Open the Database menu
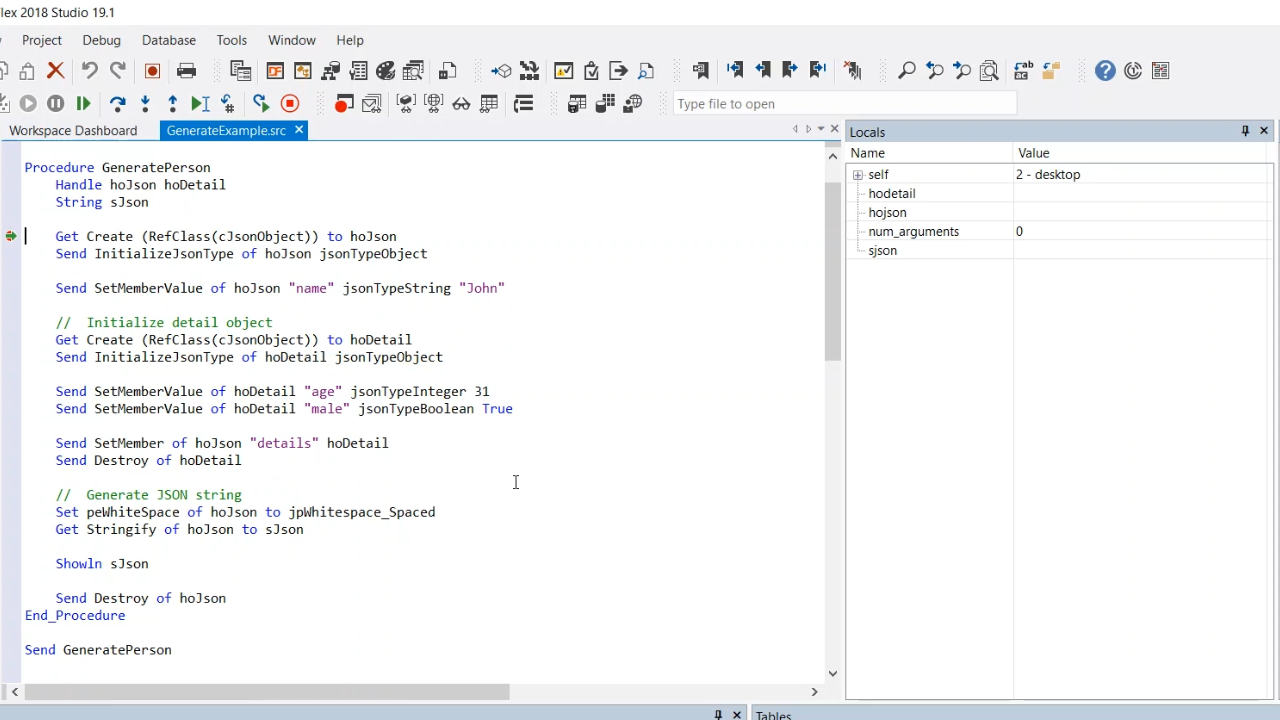The height and width of the screenshot is (720, 1280). [x=168, y=40]
